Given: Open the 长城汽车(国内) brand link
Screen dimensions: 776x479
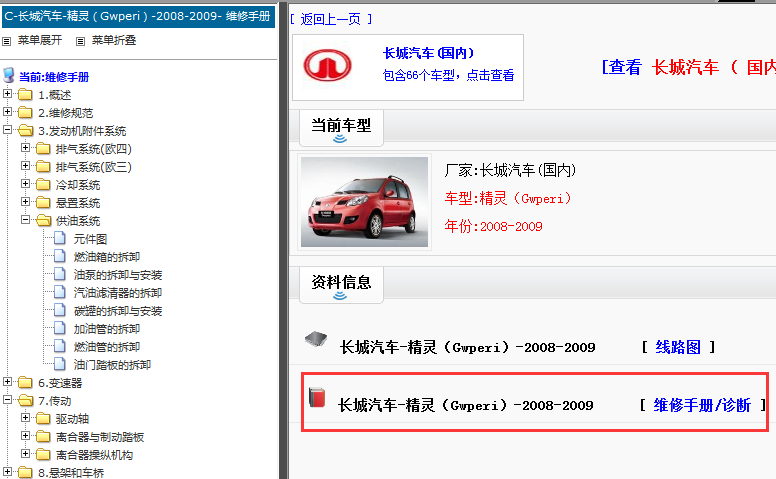Looking at the screenshot, I should (429, 53).
